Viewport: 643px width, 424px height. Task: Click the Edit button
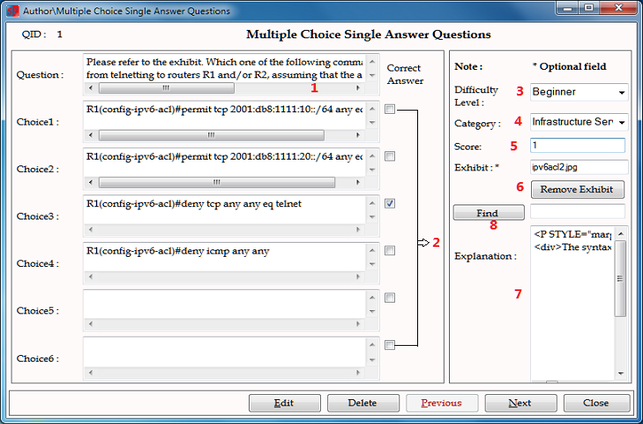click(285, 403)
